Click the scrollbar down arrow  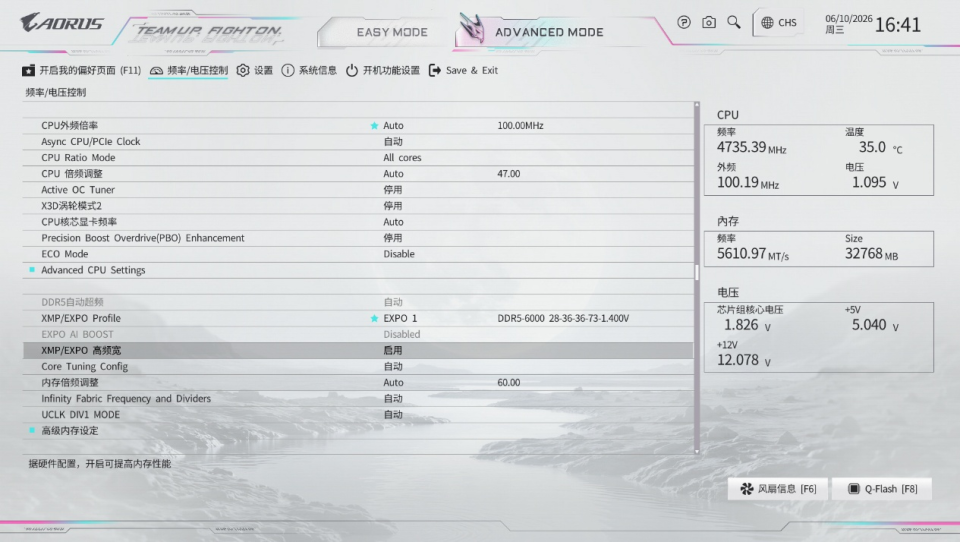coord(697,452)
